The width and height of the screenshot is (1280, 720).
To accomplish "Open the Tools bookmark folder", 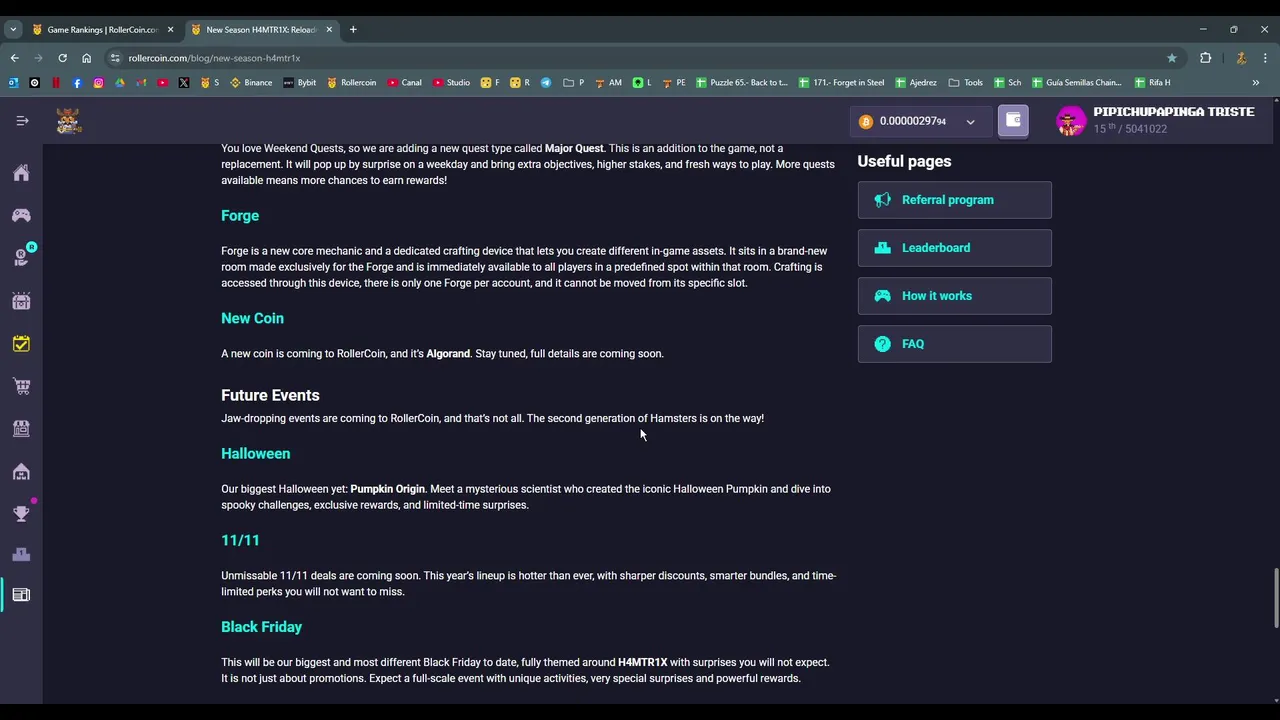I will [966, 83].
